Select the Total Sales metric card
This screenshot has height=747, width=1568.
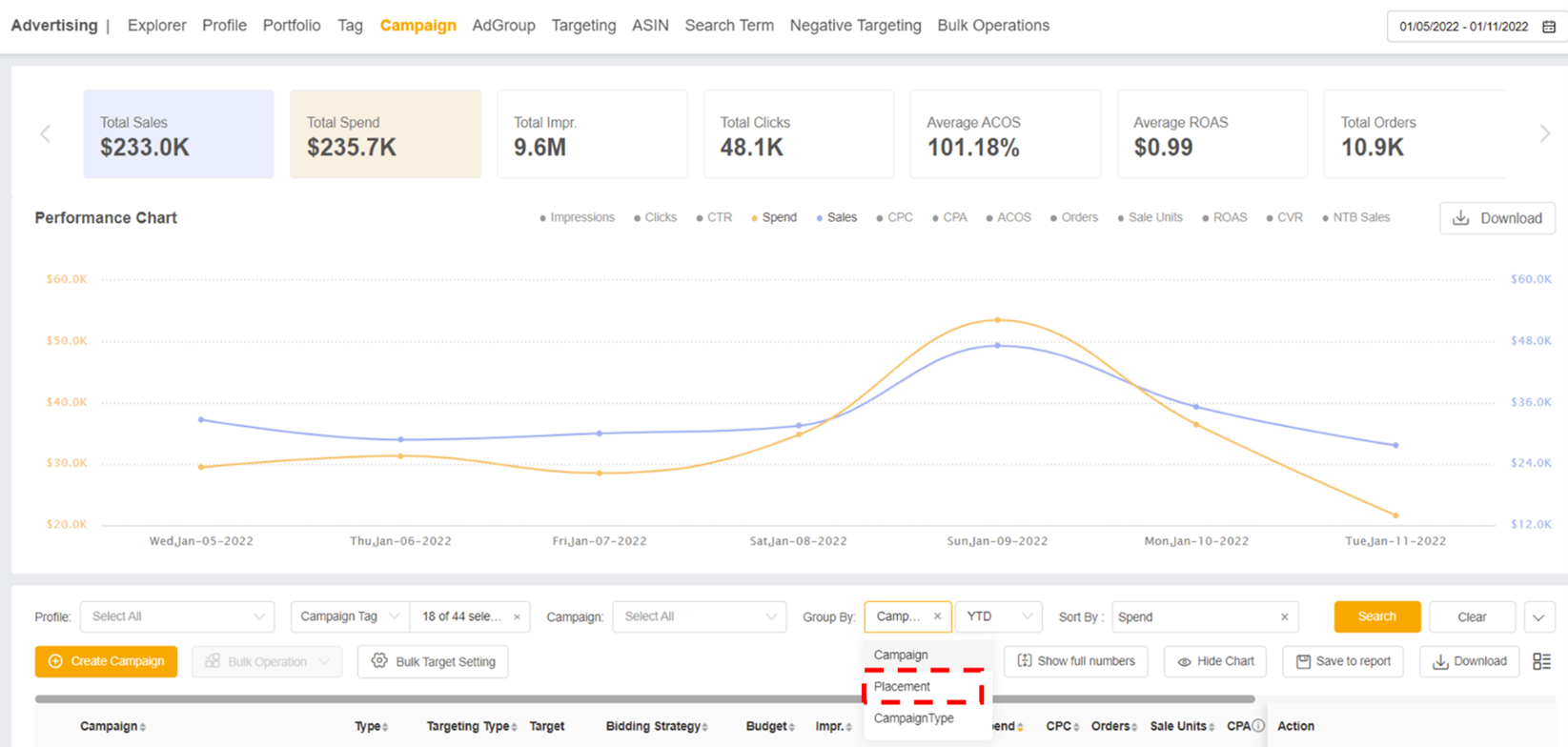tap(178, 134)
